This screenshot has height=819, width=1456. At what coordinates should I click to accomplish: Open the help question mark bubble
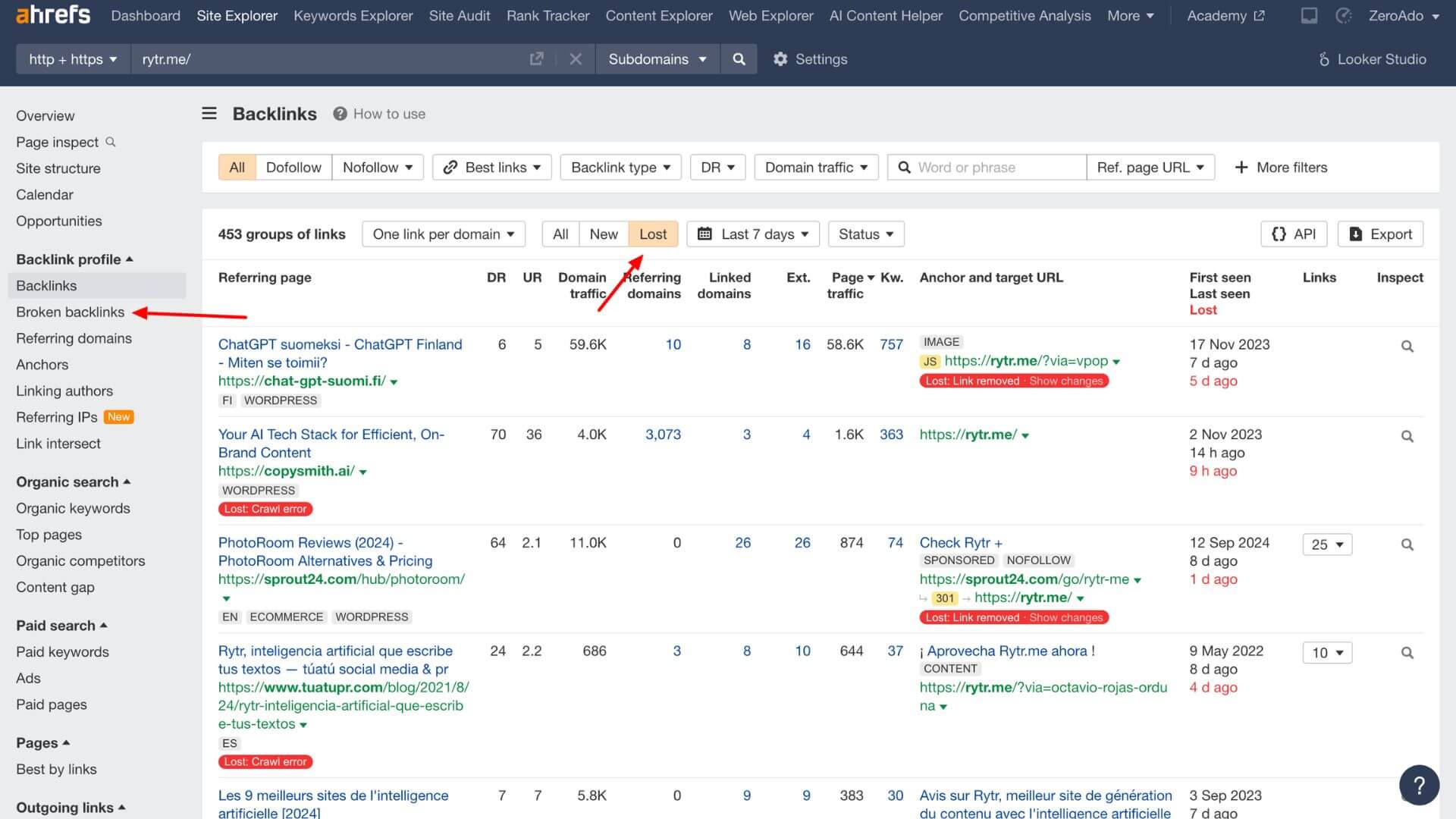(1419, 785)
